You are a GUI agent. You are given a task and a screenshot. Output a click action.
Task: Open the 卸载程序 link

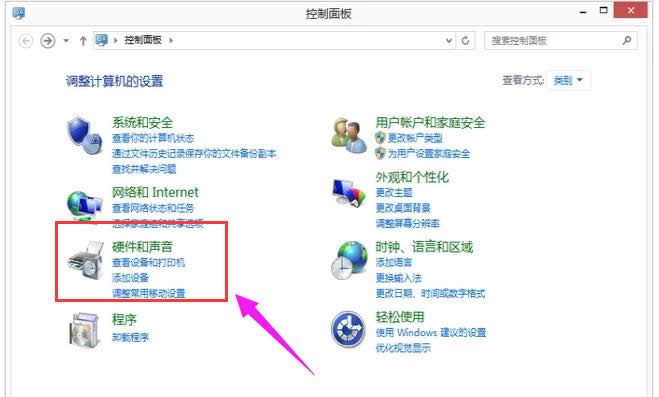130,337
